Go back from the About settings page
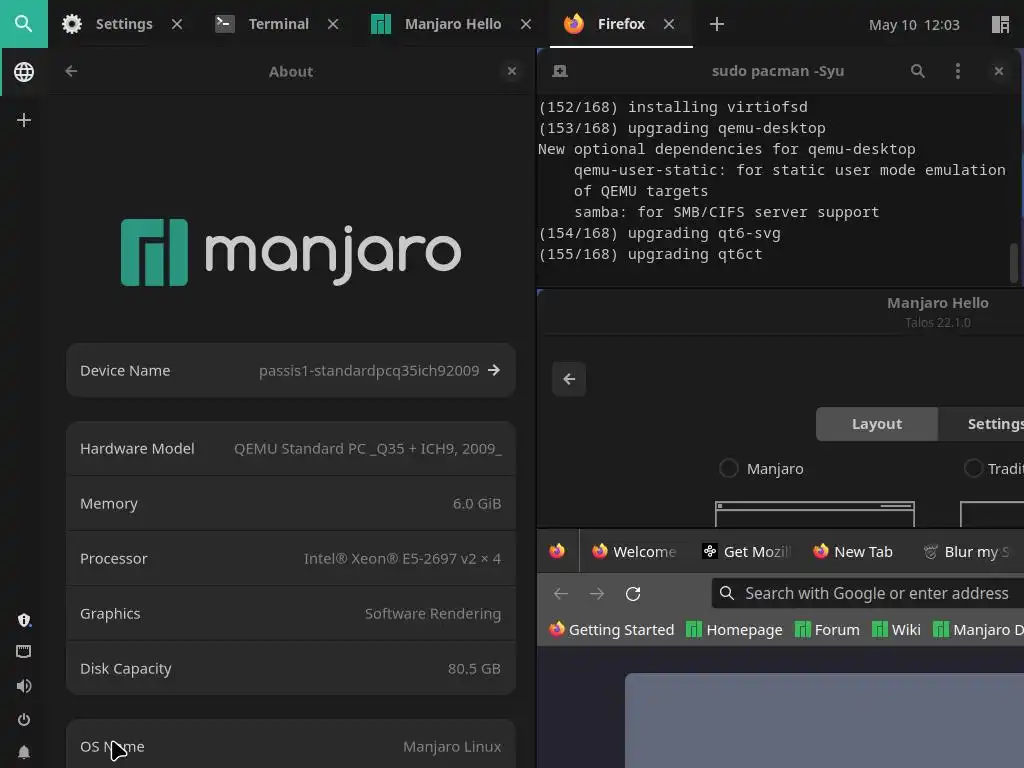 71,71
